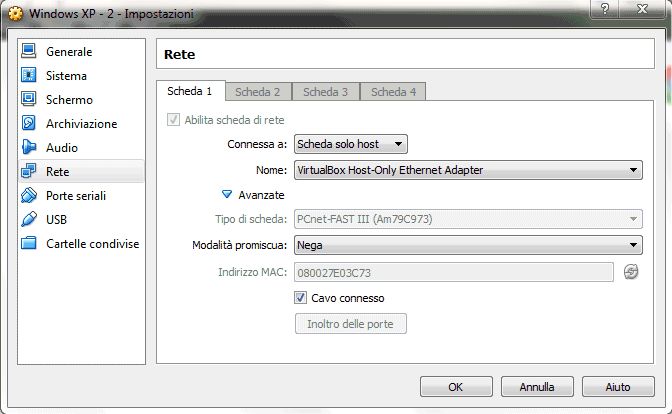Open the Archiviazione settings section
672x414 pixels.
click(81, 123)
